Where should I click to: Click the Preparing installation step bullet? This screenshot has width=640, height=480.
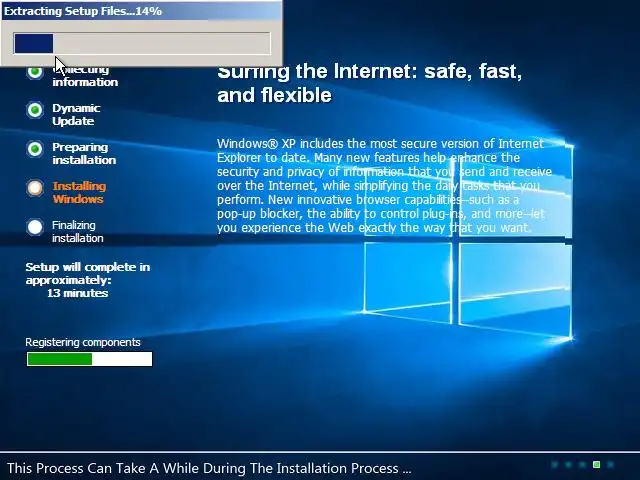35,149
